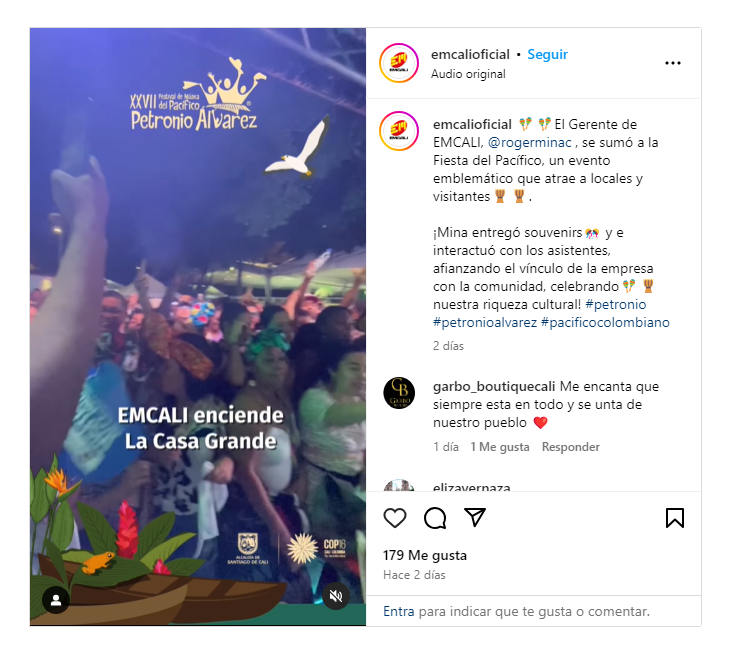Open comments via speech bubble icon
This screenshot has width=739, height=665.
coord(435,518)
